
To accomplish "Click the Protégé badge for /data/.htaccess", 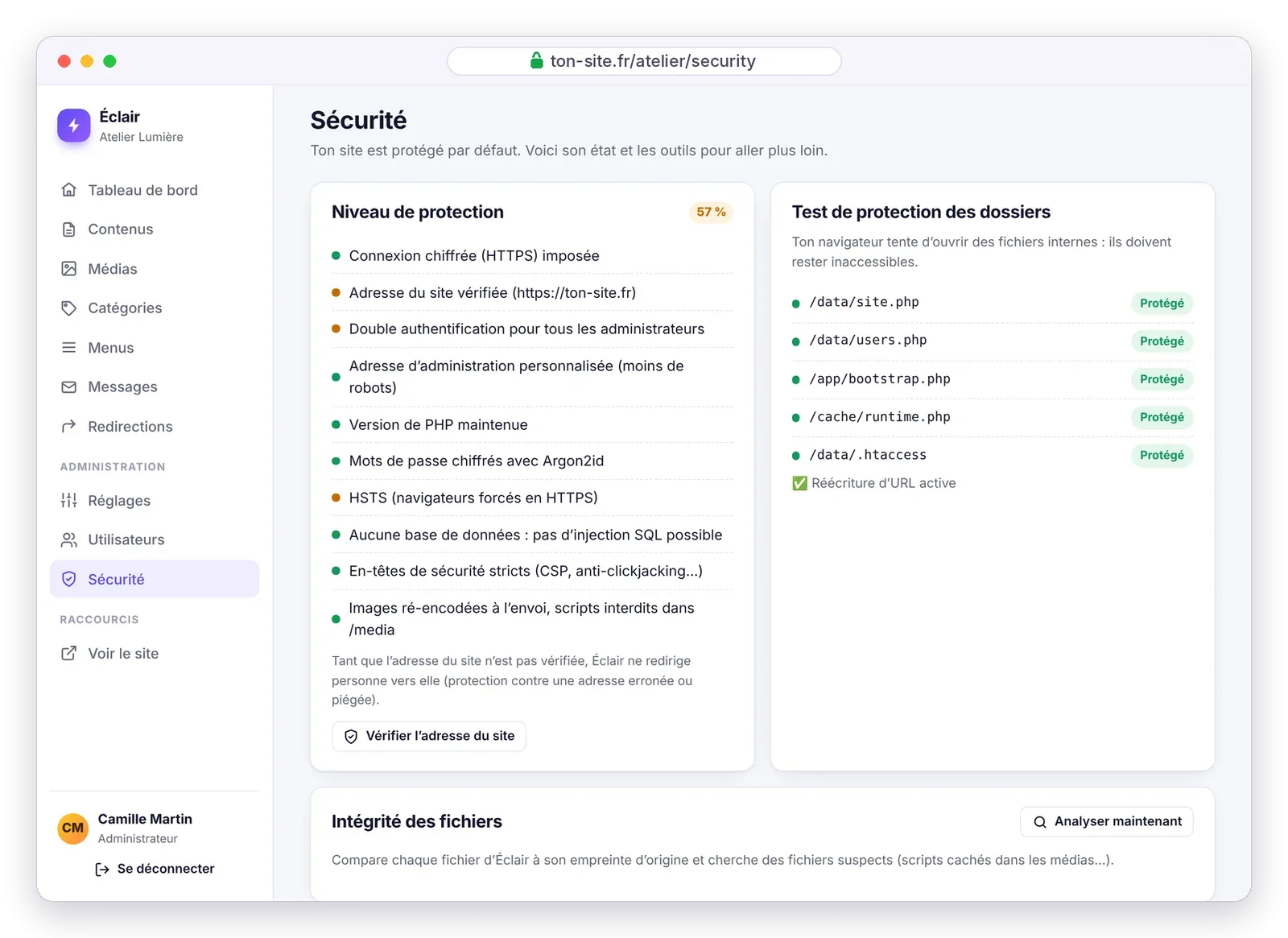I will (x=1162, y=455).
